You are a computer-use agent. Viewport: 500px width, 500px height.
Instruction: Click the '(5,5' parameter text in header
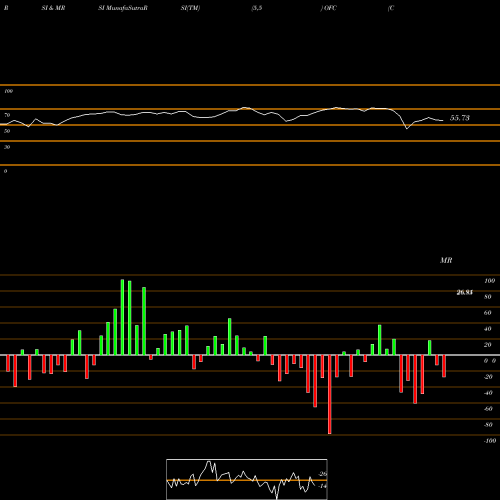point(257,8)
